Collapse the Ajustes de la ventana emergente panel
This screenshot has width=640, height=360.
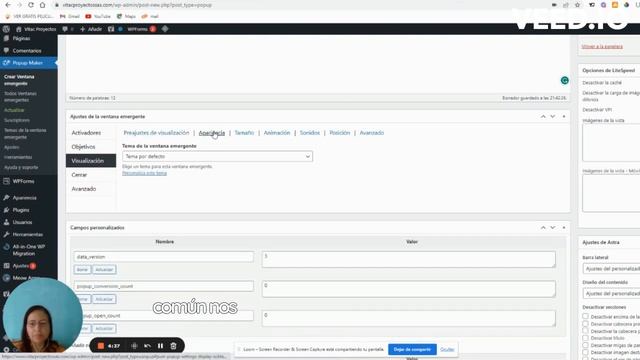pos(564,117)
